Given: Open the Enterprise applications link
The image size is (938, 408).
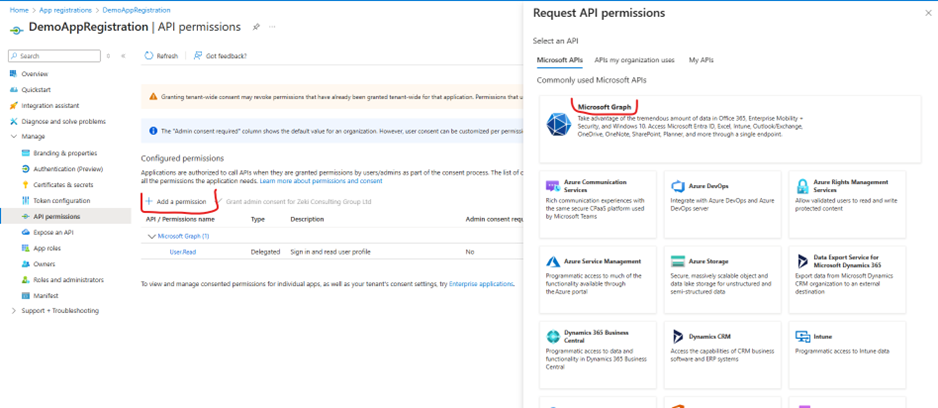Looking at the screenshot, I should (481, 285).
